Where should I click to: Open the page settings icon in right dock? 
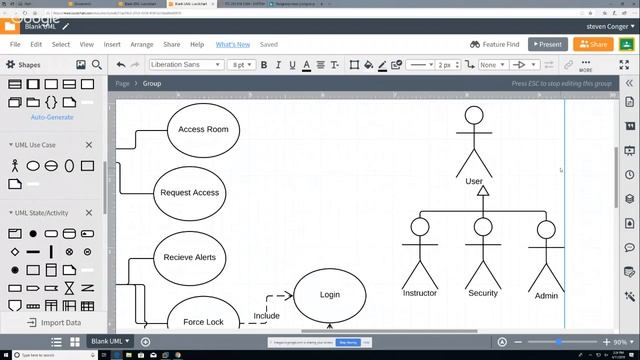click(629, 102)
